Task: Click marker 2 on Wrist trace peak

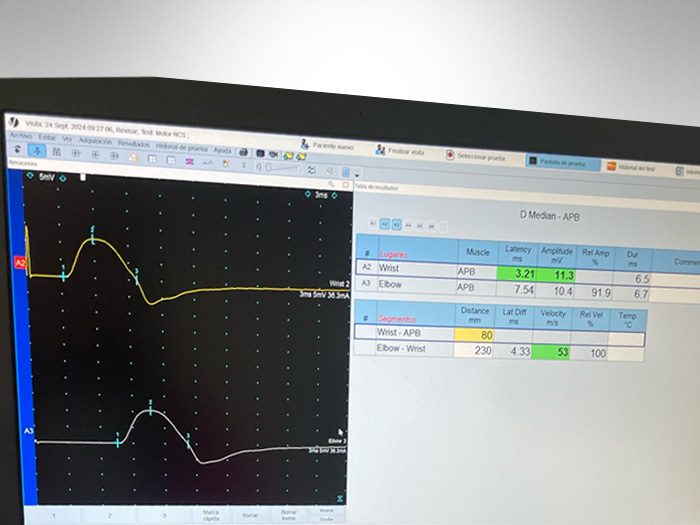Action: (93, 237)
